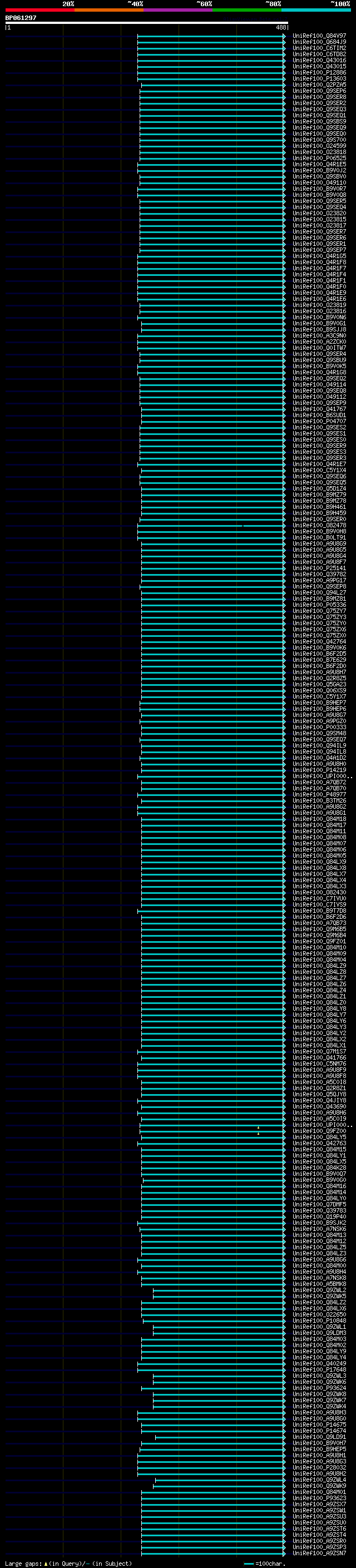Select hit UniRef100_C6TIM2
The image size is (356, 1568).
(319, 48)
